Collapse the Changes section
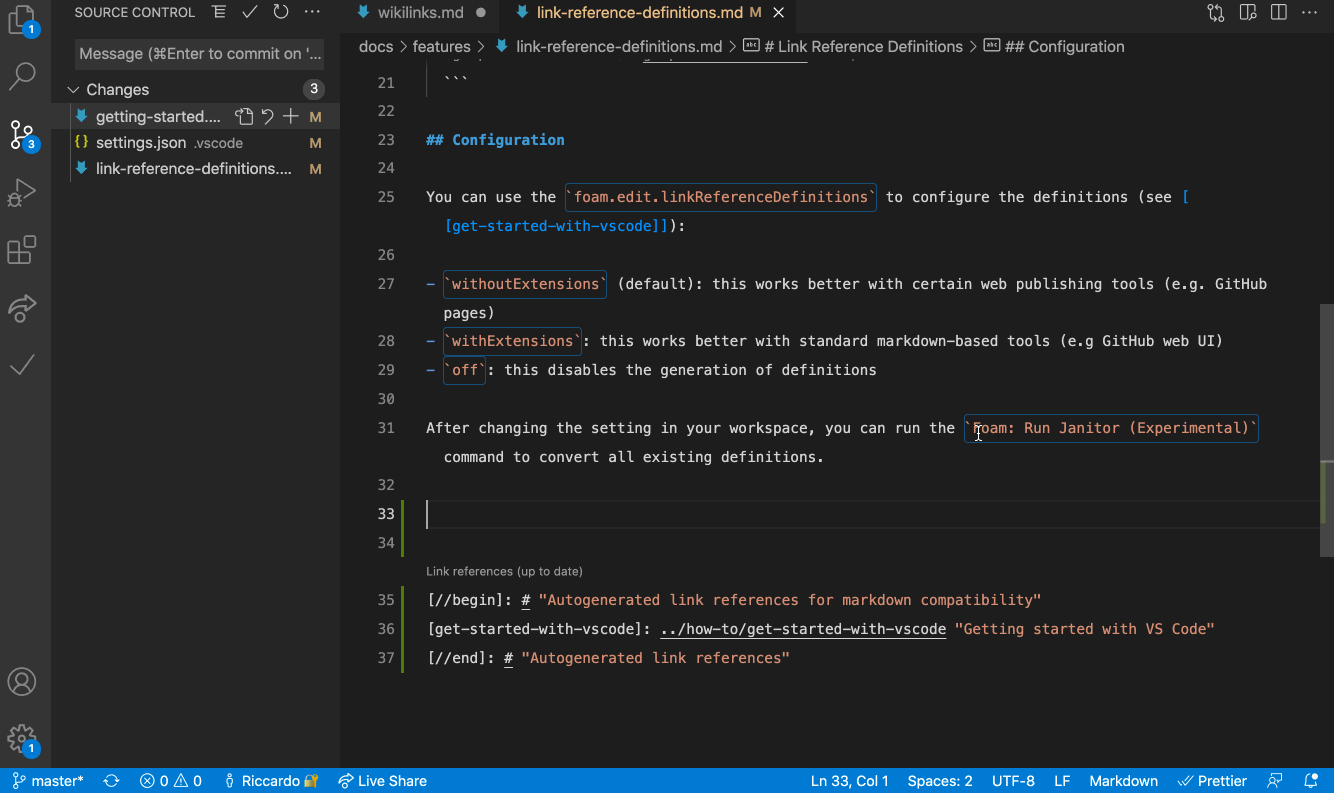1334x793 pixels. point(72,89)
